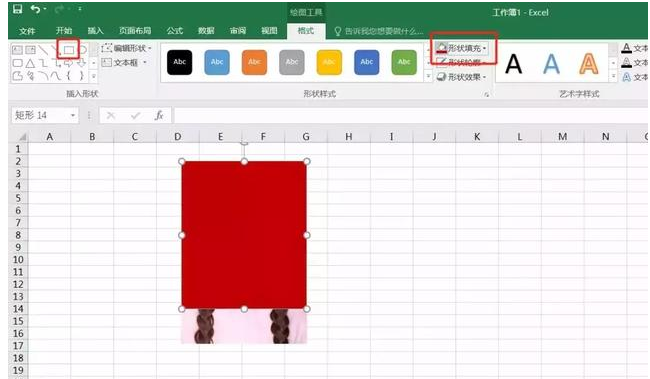
Task: Expand the WordArt styles gallery more arrow
Action: coord(614,77)
